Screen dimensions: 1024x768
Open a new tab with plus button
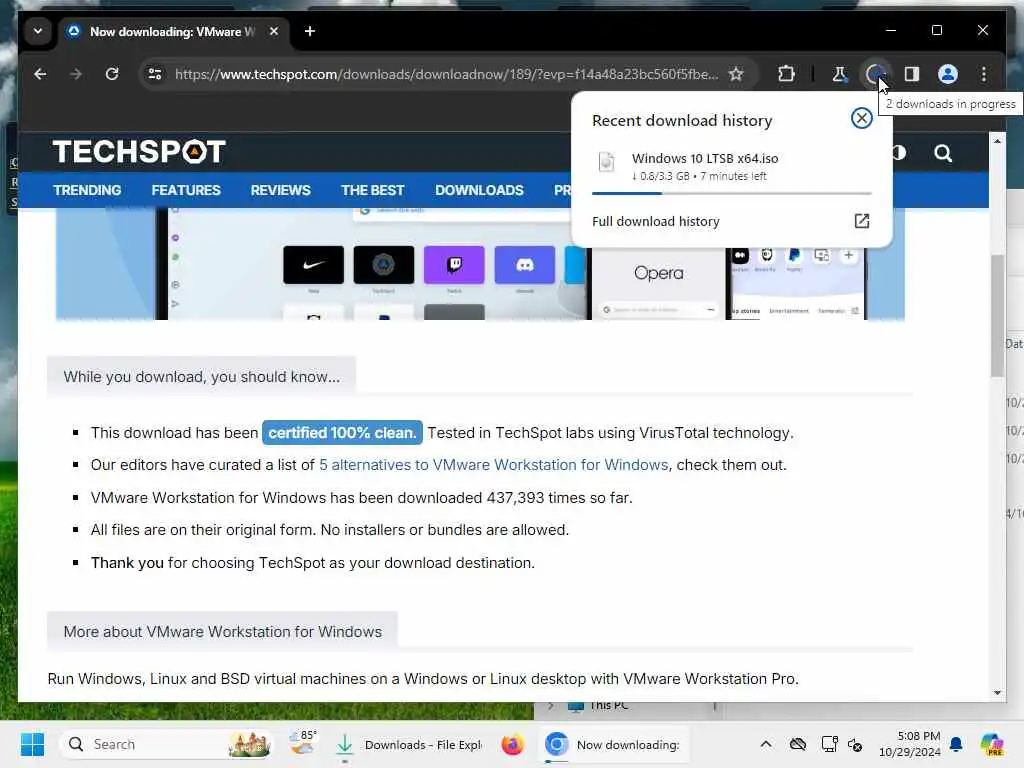pos(310,31)
